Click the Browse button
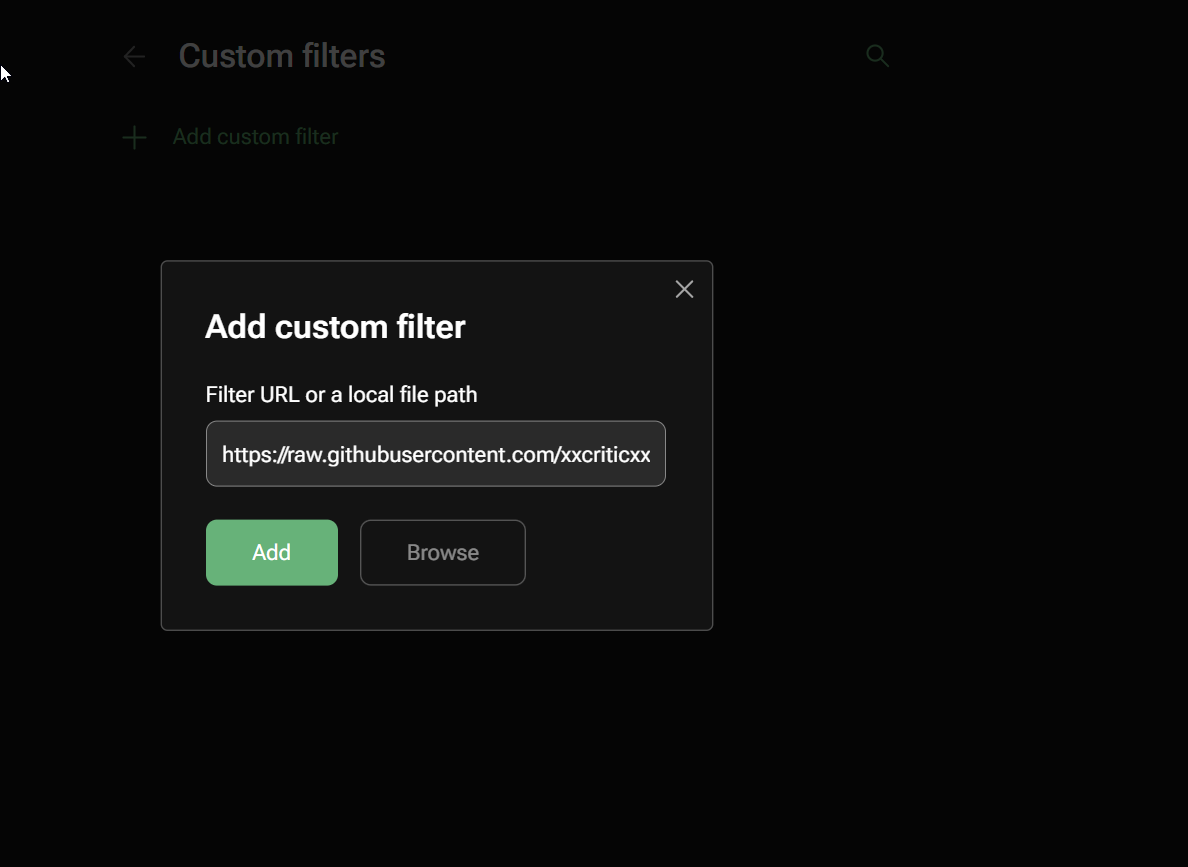This screenshot has height=867, width=1188. coord(442,552)
